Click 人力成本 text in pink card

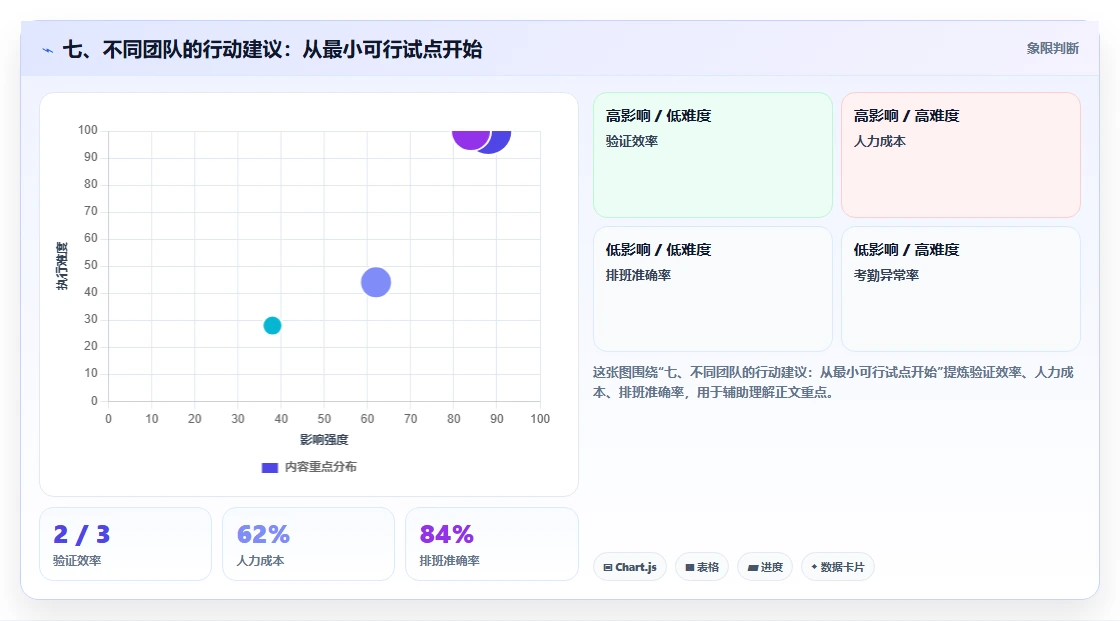click(x=879, y=141)
